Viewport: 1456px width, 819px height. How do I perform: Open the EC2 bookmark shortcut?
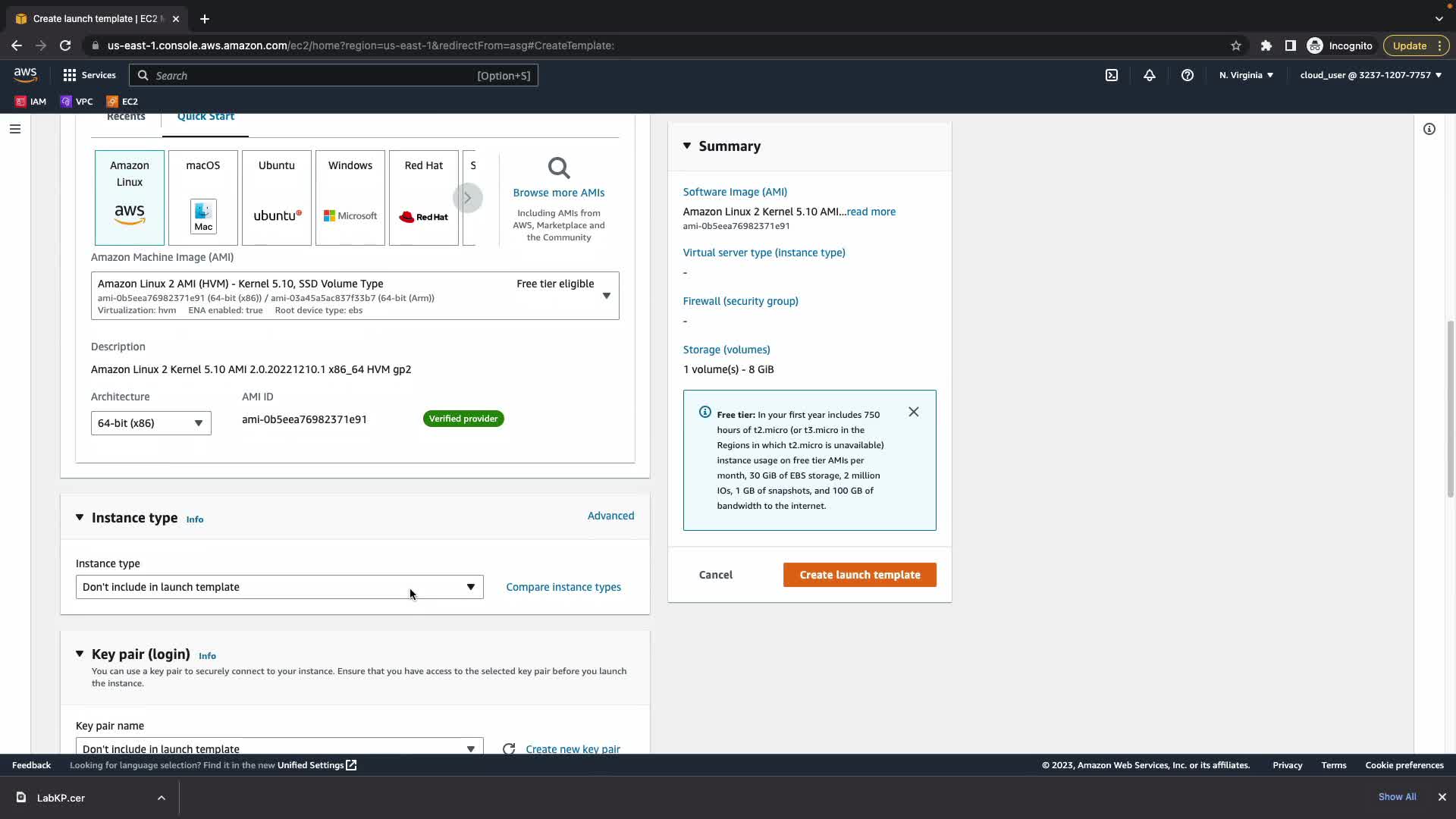coord(122,101)
